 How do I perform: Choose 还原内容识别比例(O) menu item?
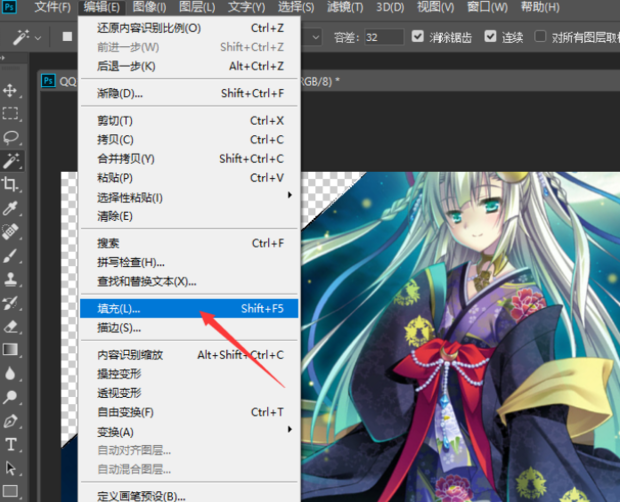tap(189, 28)
